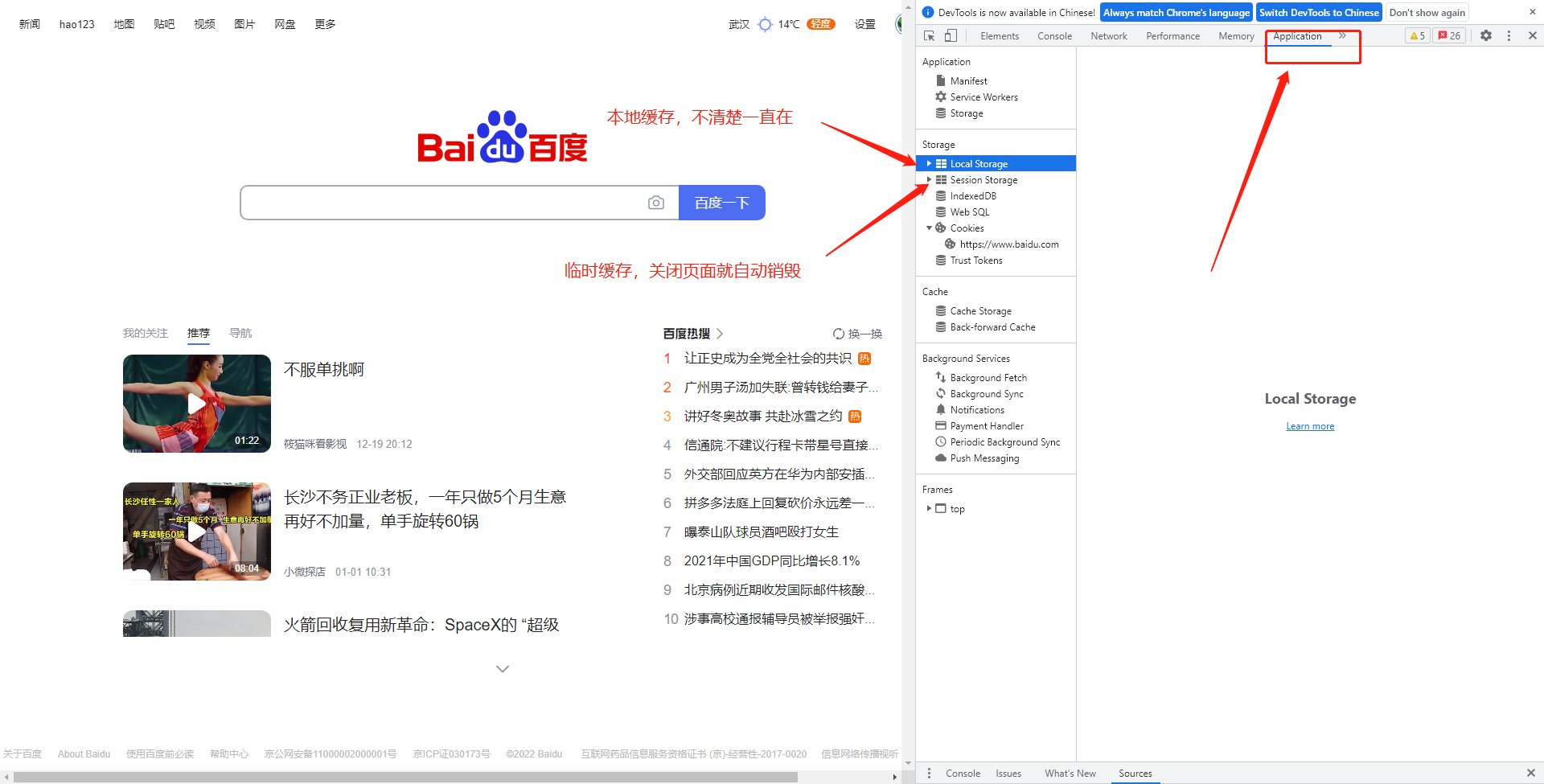Image resolution: width=1544 pixels, height=784 pixels.
Task: Switch to the Performance tab
Action: pyautogui.click(x=1172, y=36)
